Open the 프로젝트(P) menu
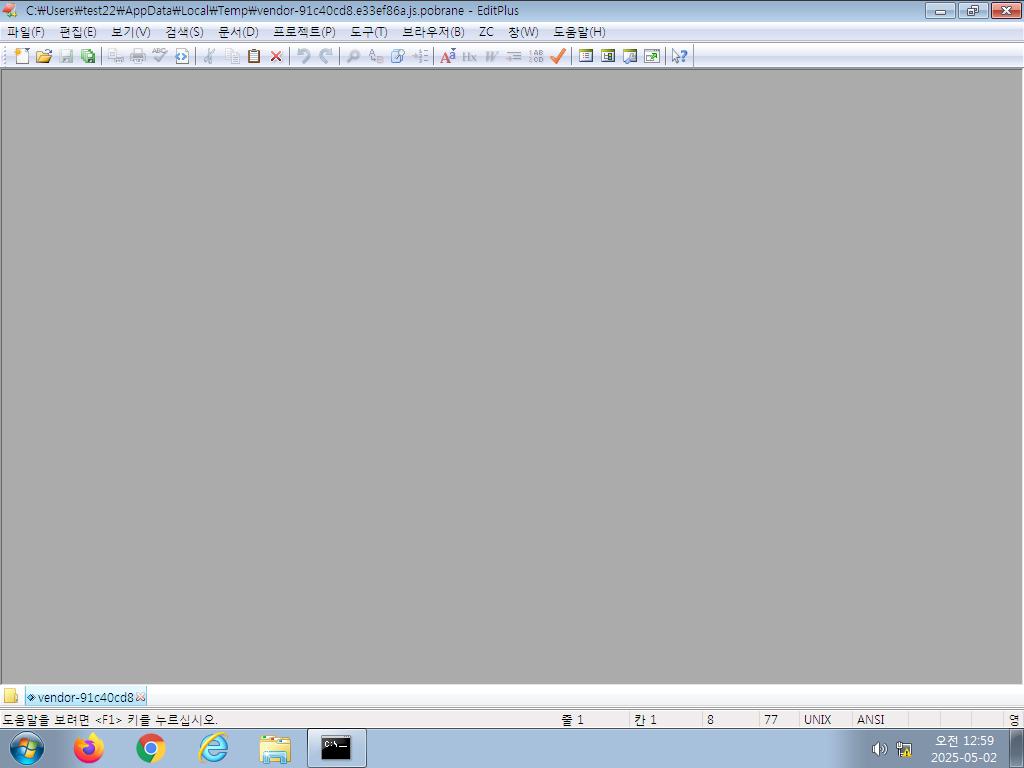 304,32
